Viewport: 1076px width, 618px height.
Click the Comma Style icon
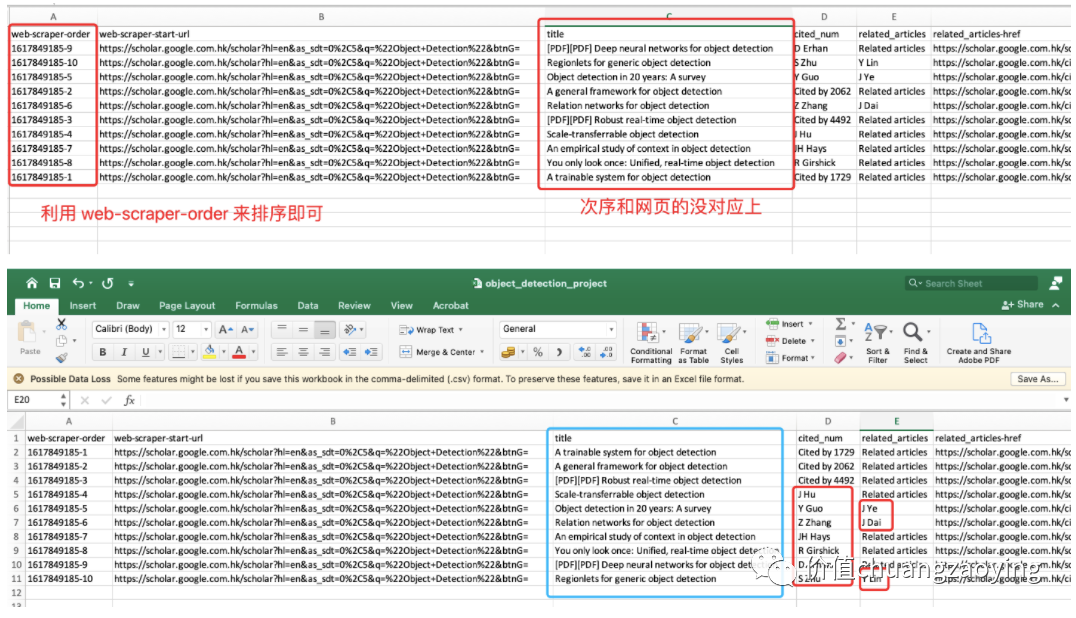click(x=559, y=352)
